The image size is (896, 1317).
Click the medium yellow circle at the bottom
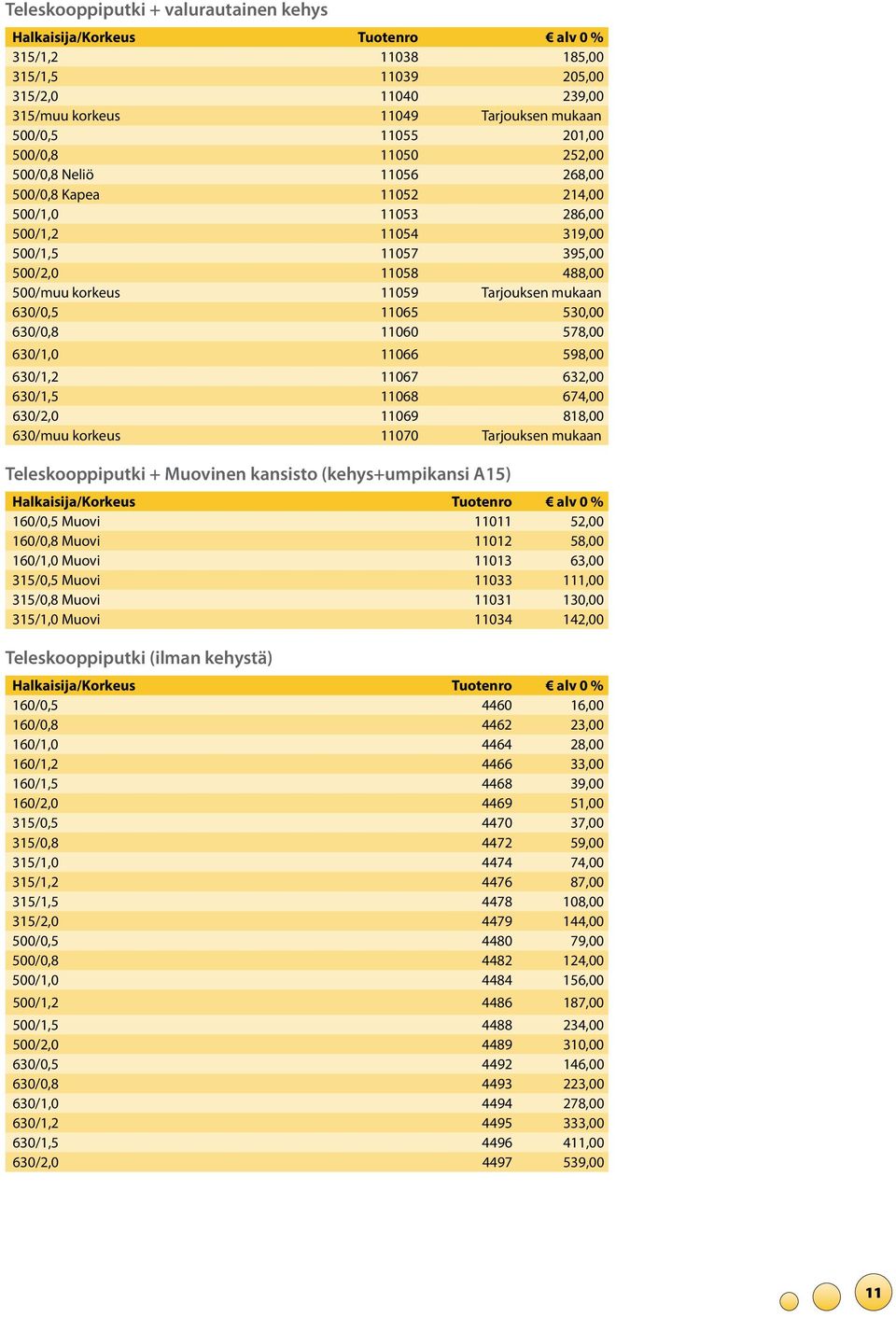coord(827,1296)
